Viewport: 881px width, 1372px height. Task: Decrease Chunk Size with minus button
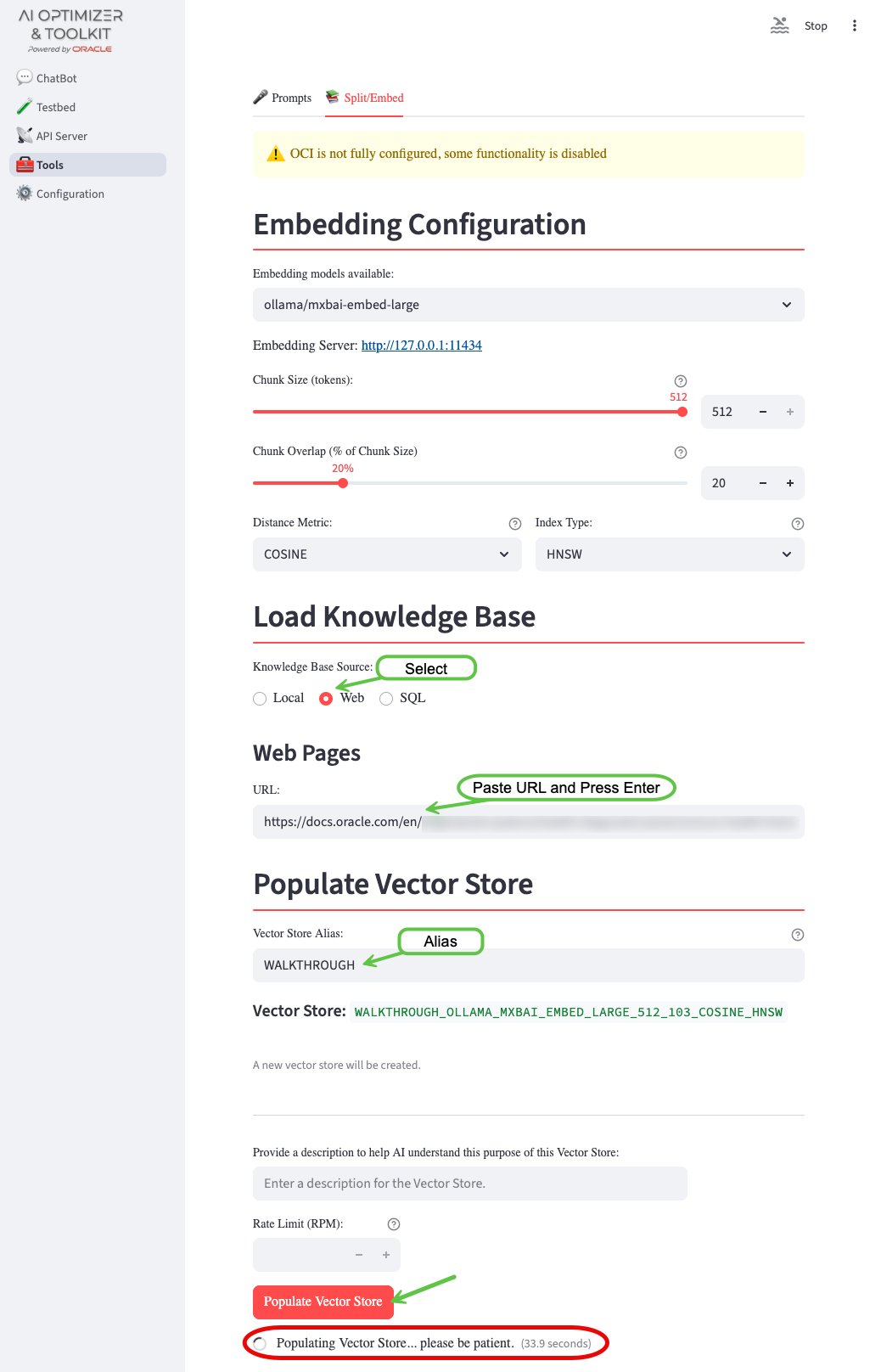[x=762, y=412]
